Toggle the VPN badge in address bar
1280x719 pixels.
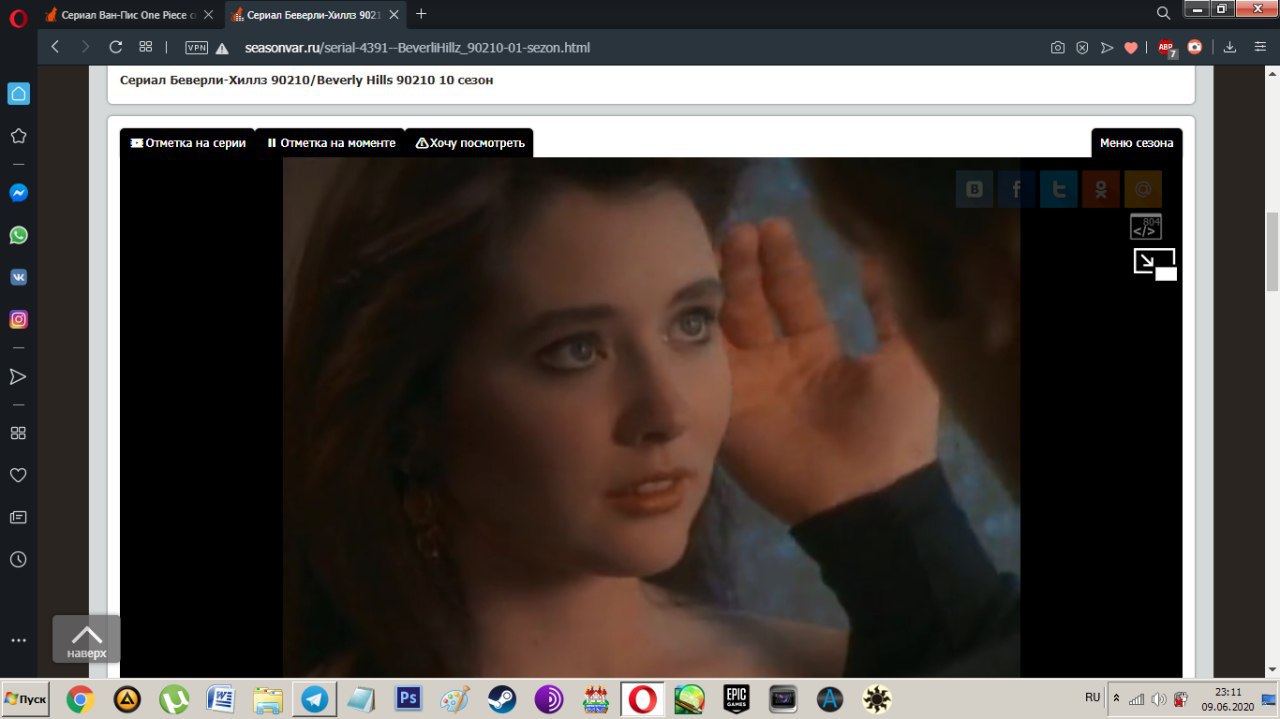point(197,47)
